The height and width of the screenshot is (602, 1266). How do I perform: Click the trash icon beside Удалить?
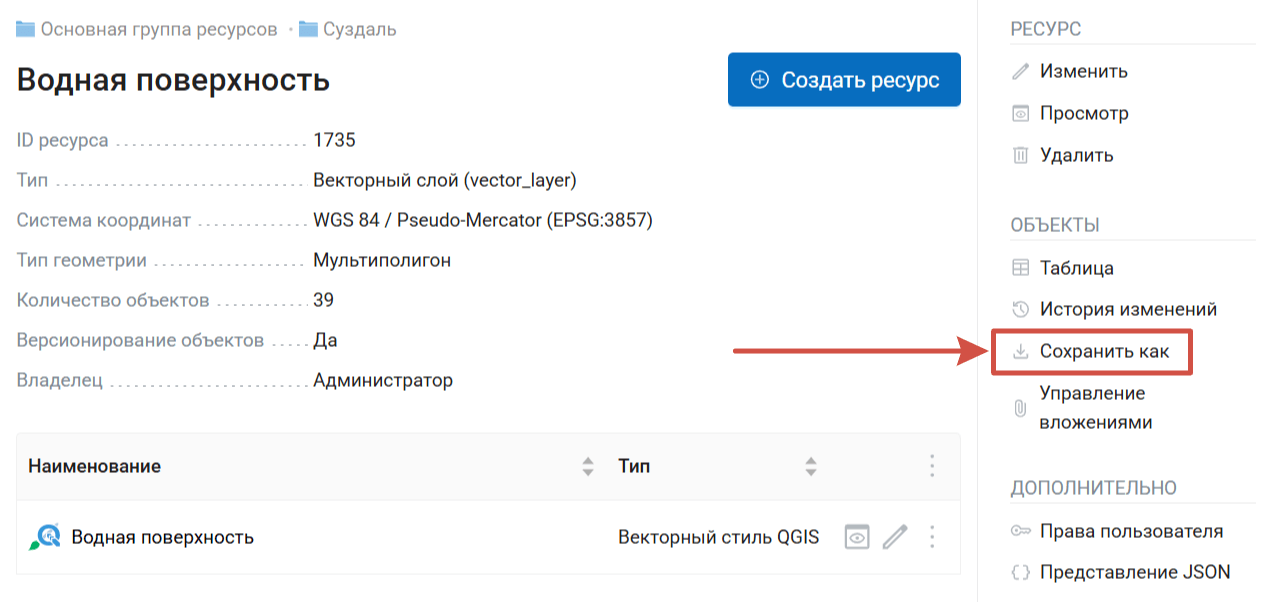(1020, 156)
